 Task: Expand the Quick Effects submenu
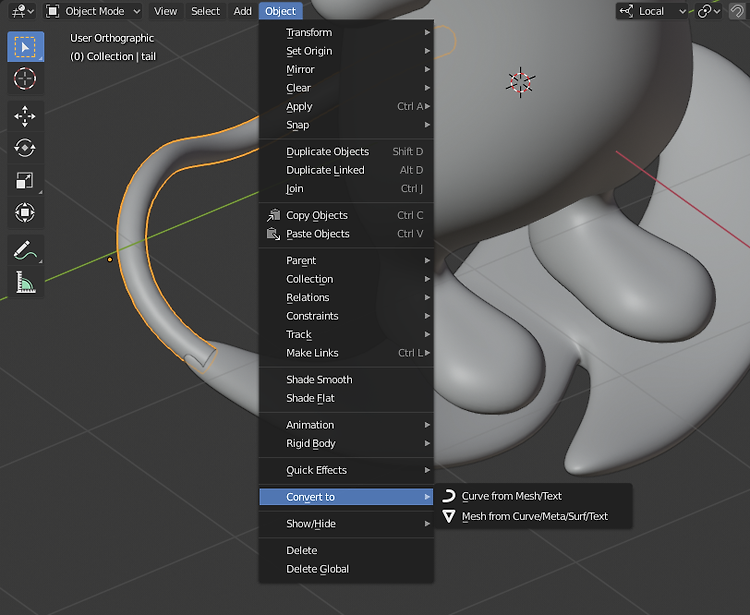tap(346, 471)
